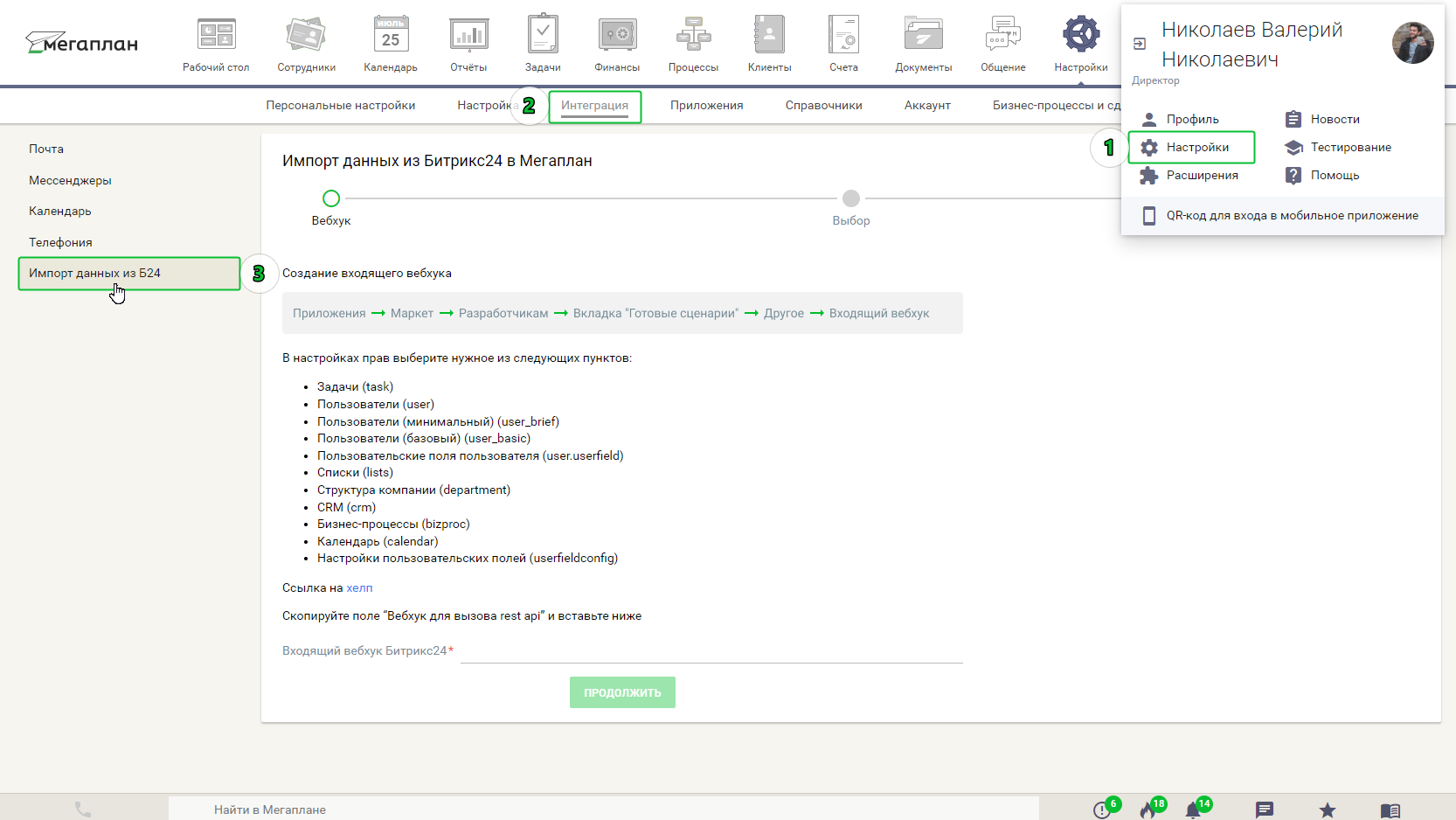Viewport: 1456px width, 820px height.
Task: Open the Клиенты module icon
Action: tap(770, 34)
